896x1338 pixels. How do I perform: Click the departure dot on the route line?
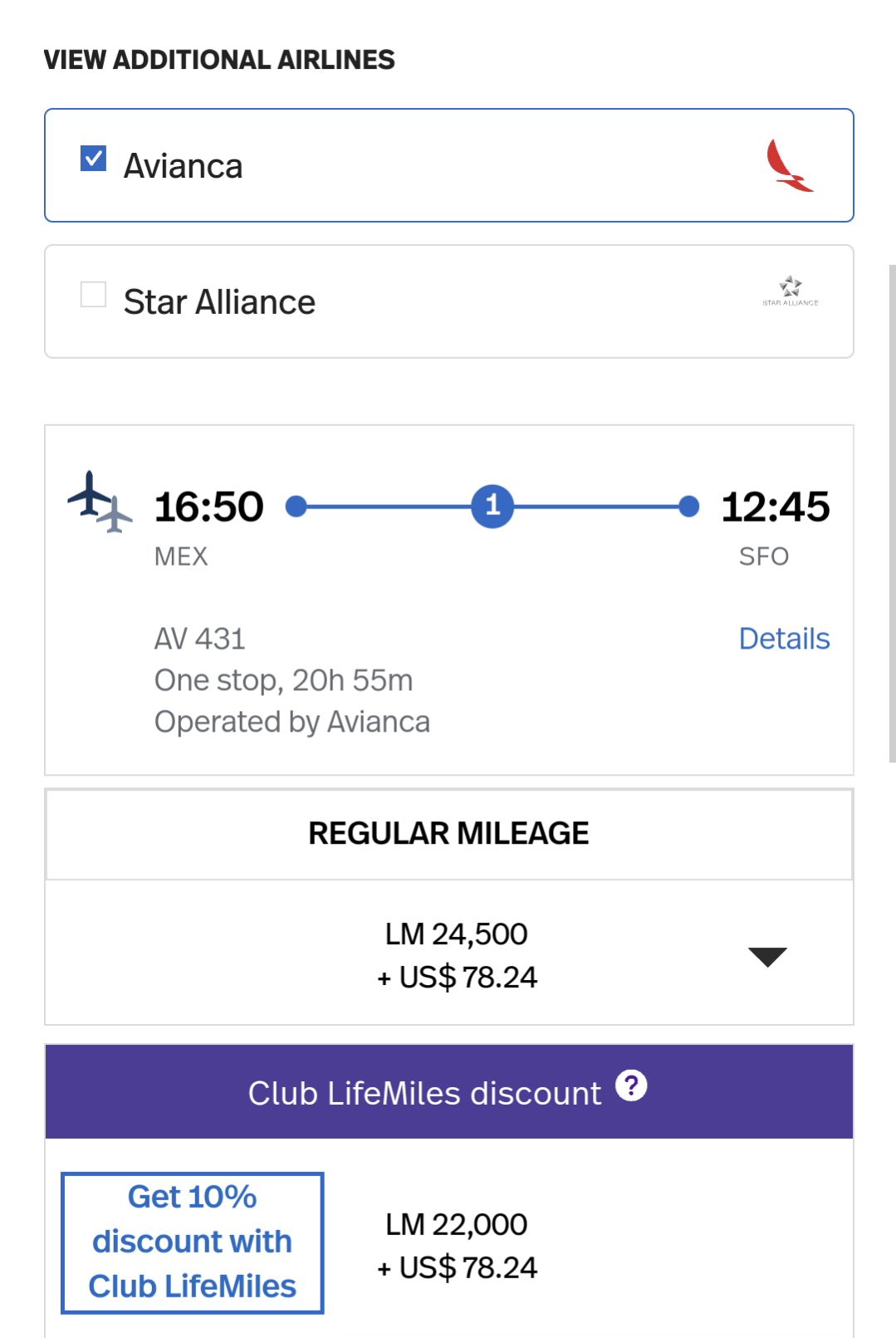point(296,506)
